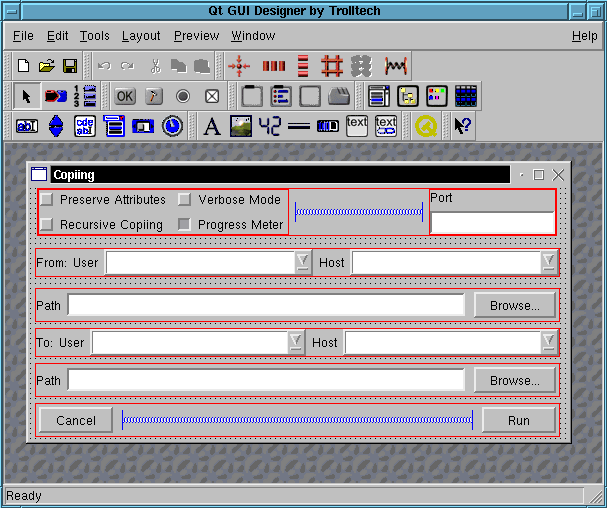Open the From Host dropdown arrow
The image size is (607, 508).
click(548, 262)
